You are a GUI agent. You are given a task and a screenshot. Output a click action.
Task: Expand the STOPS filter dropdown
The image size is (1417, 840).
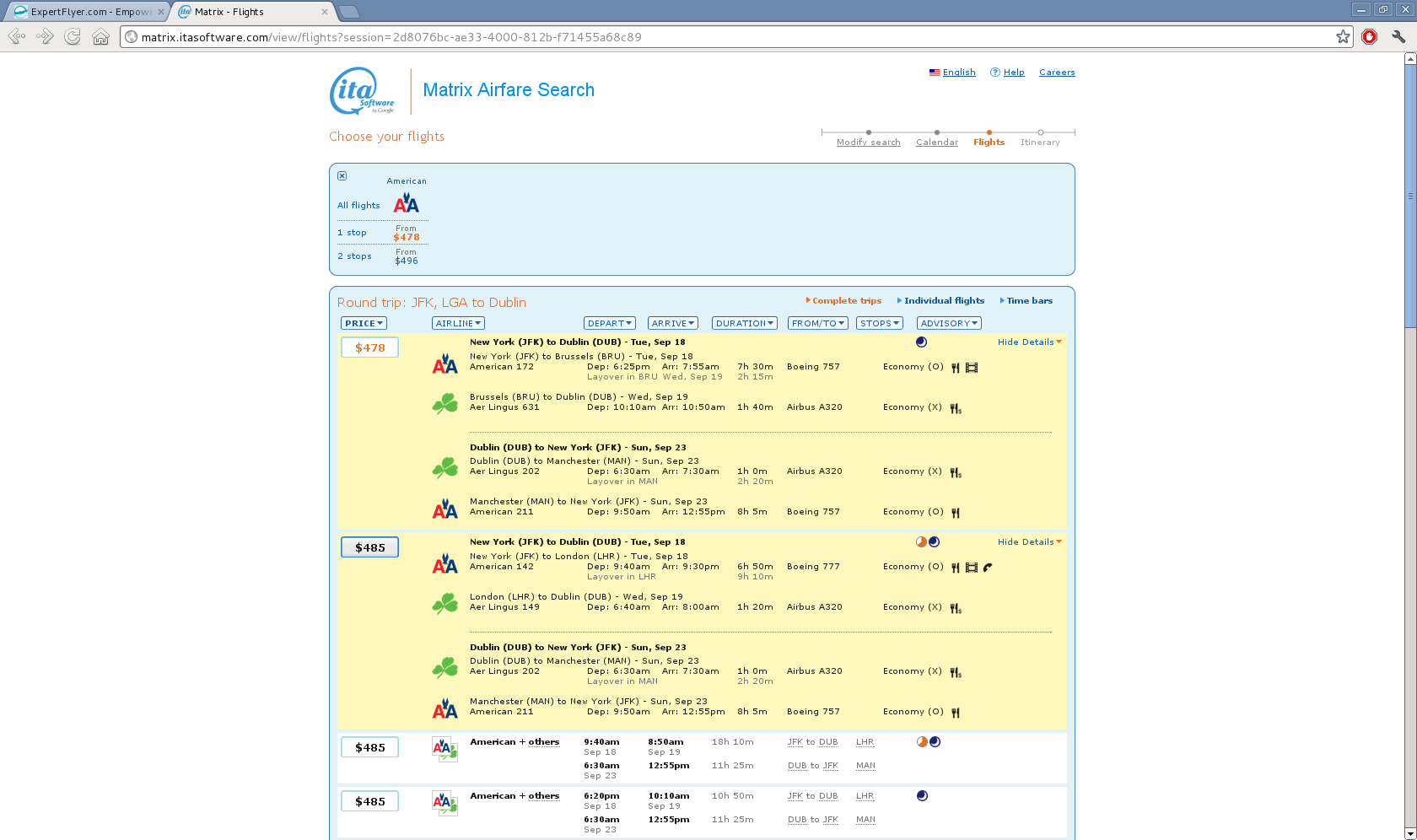point(879,324)
